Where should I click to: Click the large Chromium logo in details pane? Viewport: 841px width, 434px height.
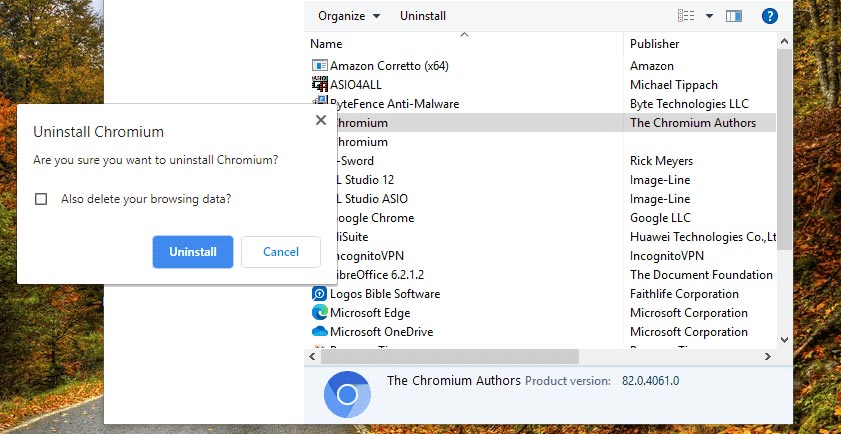(347, 395)
